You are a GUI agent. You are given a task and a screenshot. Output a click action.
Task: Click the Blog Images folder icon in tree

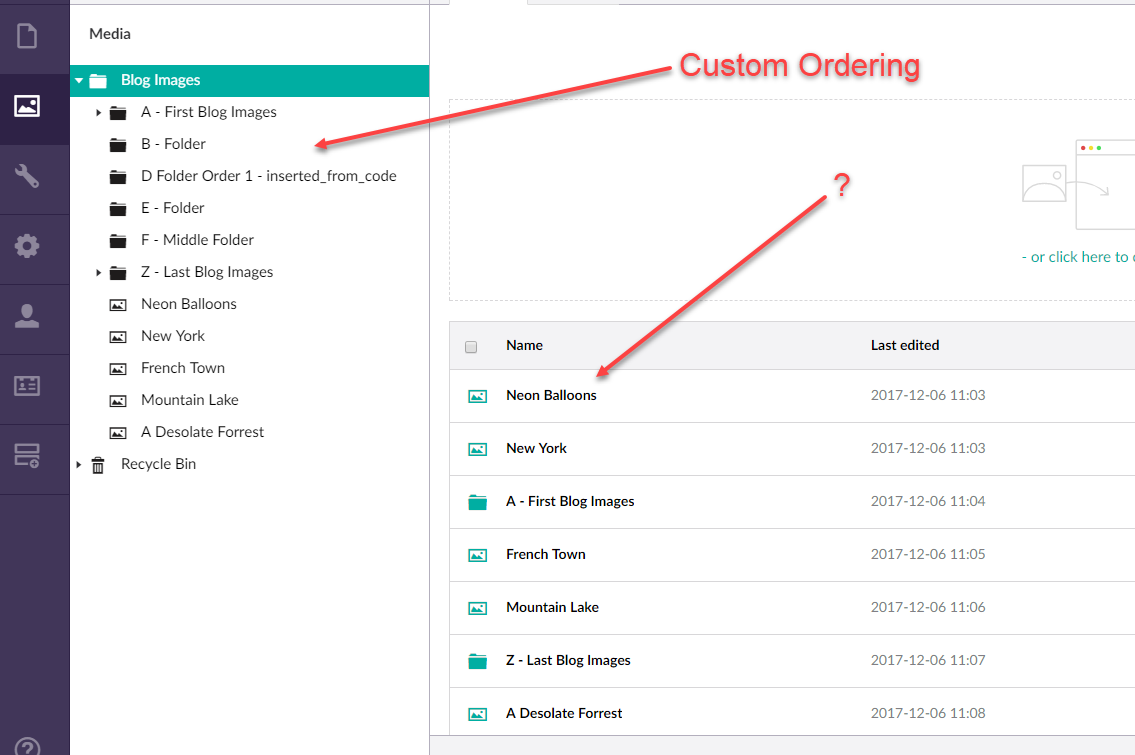click(98, 80)
